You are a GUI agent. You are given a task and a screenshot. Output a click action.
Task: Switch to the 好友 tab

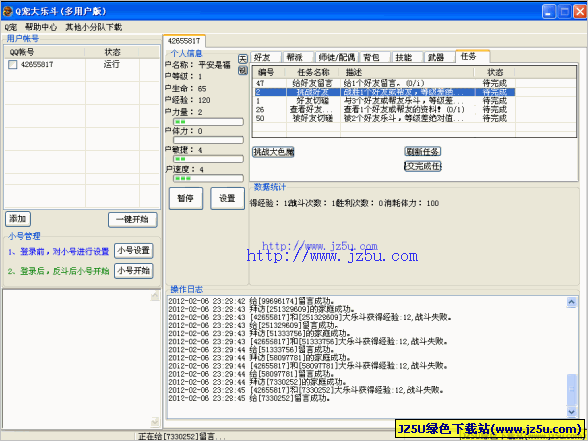(265, 57)
